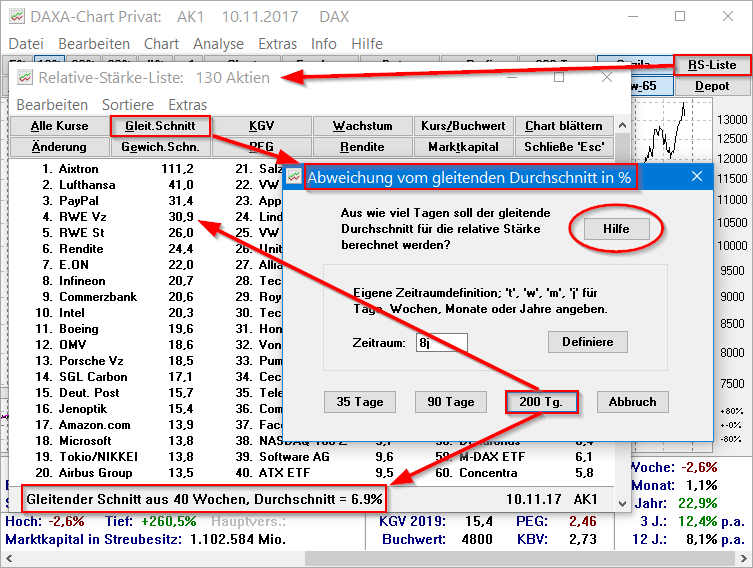753x568 pixels.
Task: Open the RS-Liste button
Action: (712, 65)
